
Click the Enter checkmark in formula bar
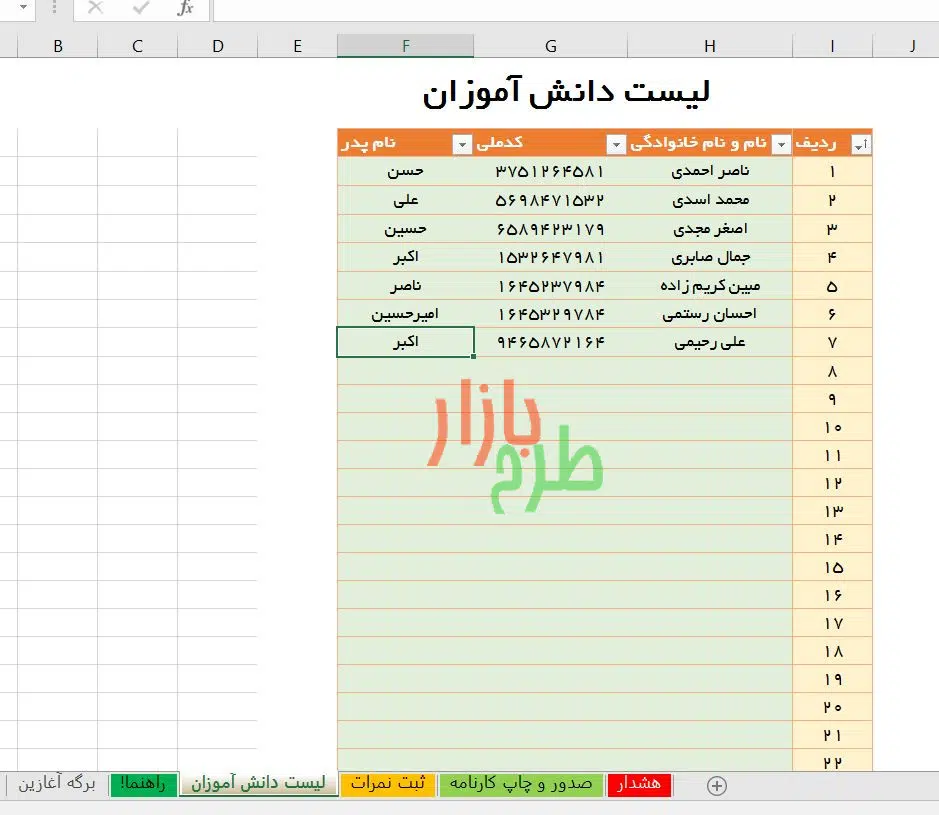[x=141, y=9]
